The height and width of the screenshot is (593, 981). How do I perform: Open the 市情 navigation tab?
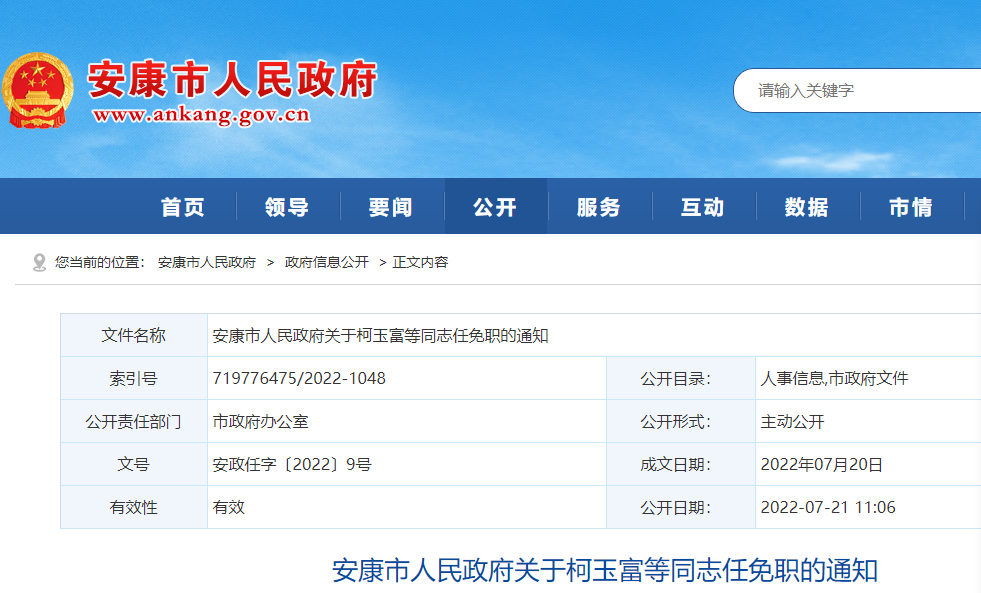point(912,207)
